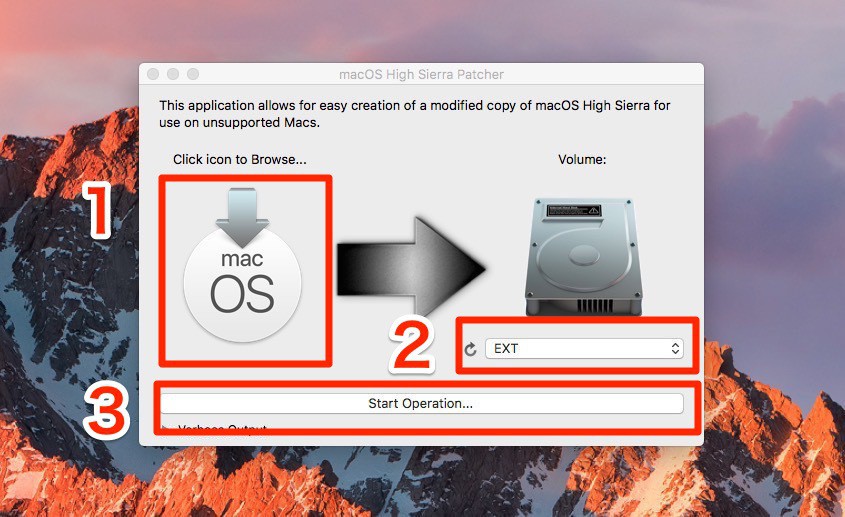Image resolution: width=845 pixels, height=517 pixels.
Task: Click the 'Volume:' label above the drive
Action: 582,160
